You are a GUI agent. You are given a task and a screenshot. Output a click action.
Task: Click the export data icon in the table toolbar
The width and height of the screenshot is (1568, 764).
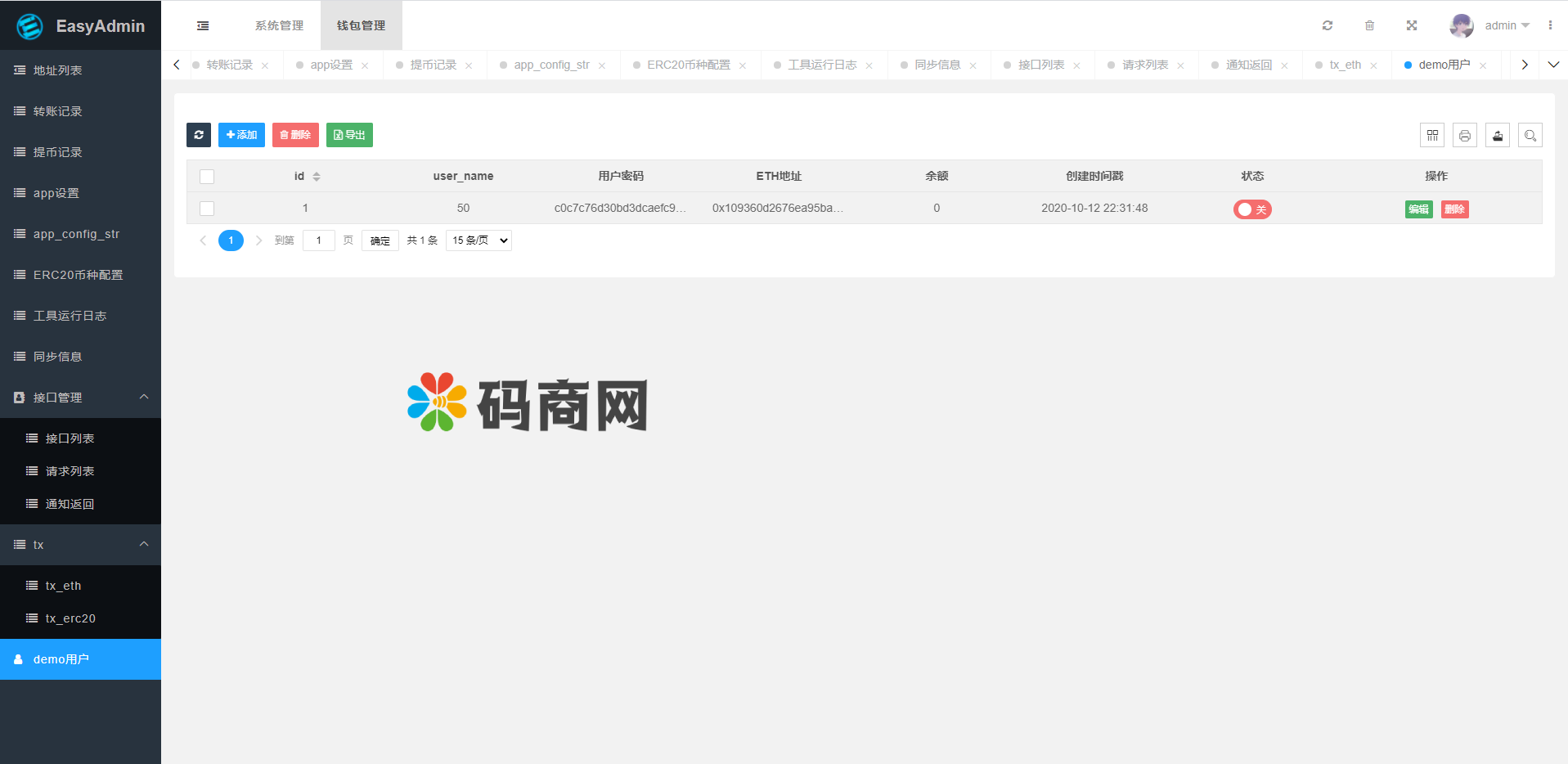[x=1497, y=135]
